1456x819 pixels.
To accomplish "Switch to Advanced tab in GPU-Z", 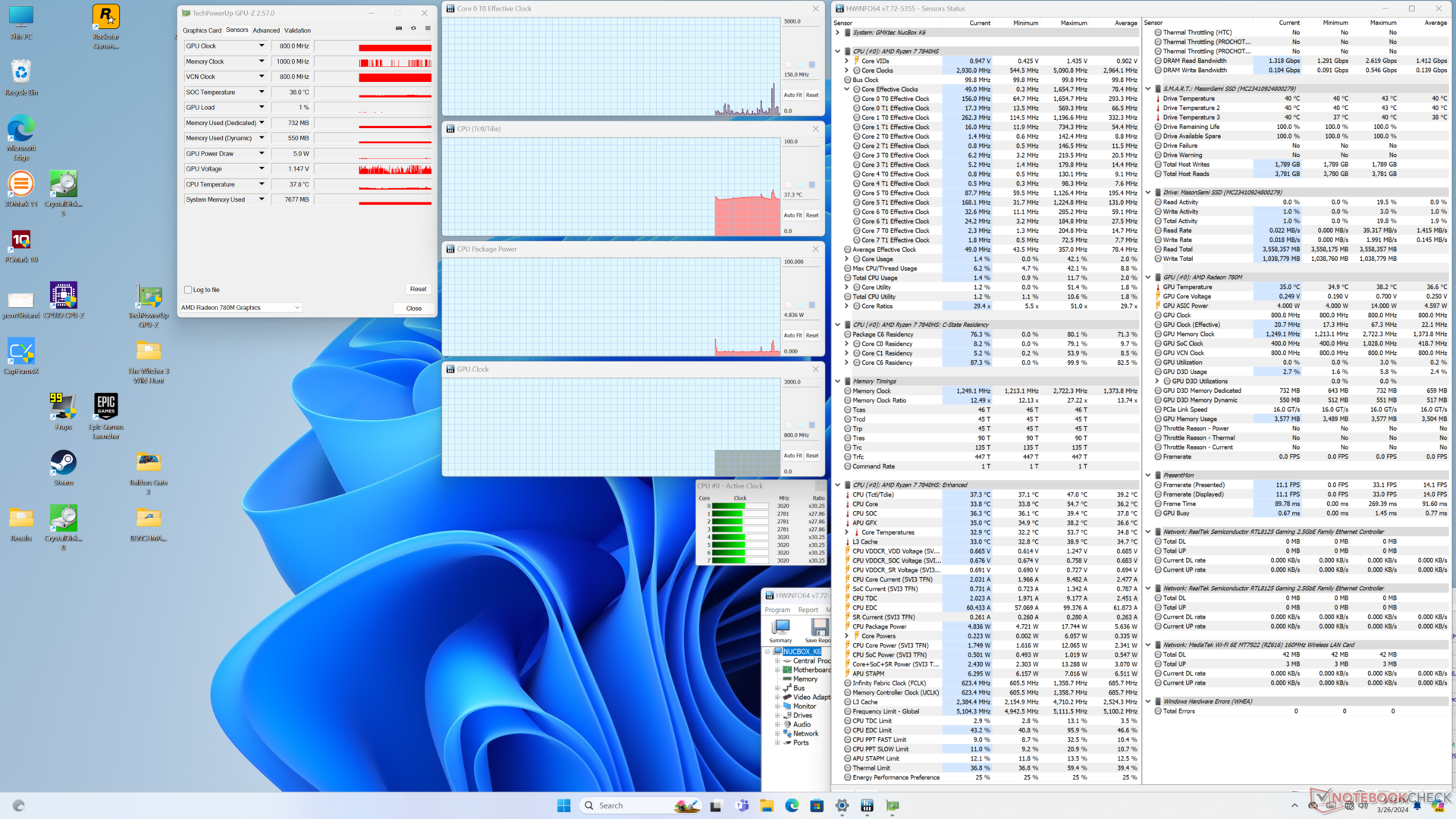I will click(265, 30).
